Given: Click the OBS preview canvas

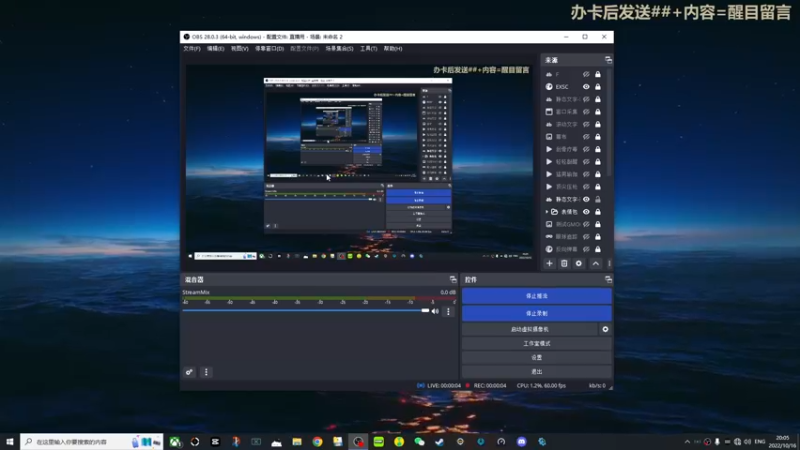Looking at the screenshot, I should (x=358, y=164).
